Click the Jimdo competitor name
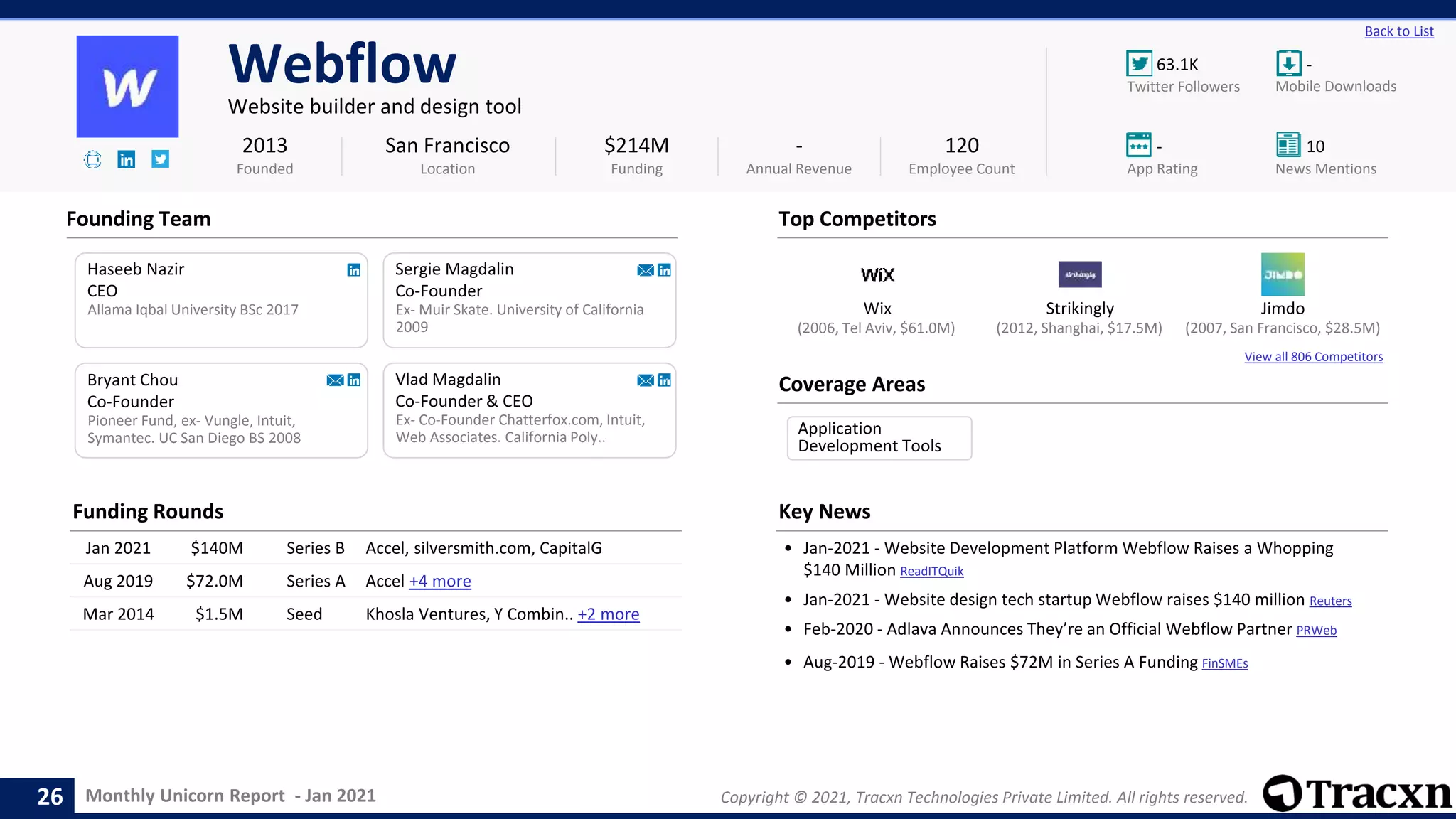Screen dimensions: 1456x819 pyautogui.click(x=1283, y=309)
